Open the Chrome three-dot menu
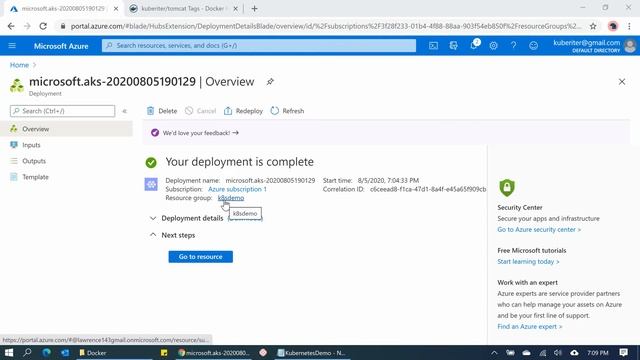Screen dimensions: 640x360 pyautogui.click(x=629, y=26)
